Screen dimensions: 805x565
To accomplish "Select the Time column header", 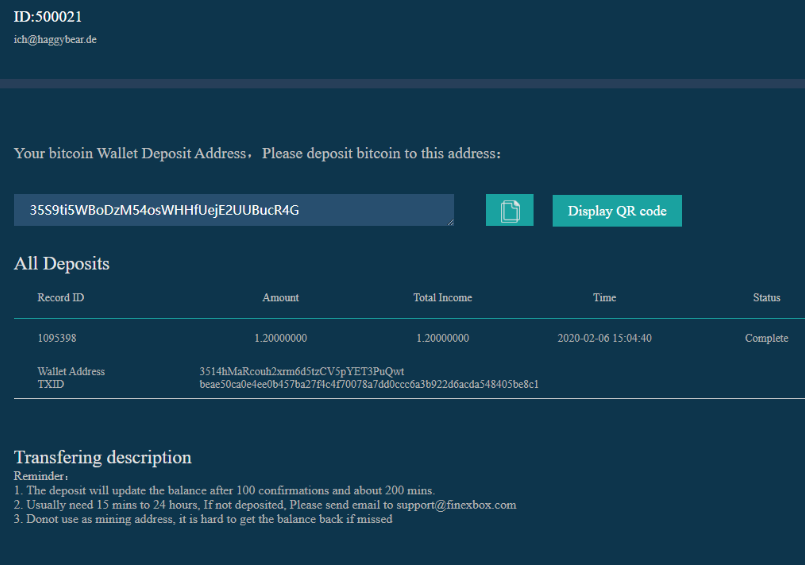I will [604, 298].
